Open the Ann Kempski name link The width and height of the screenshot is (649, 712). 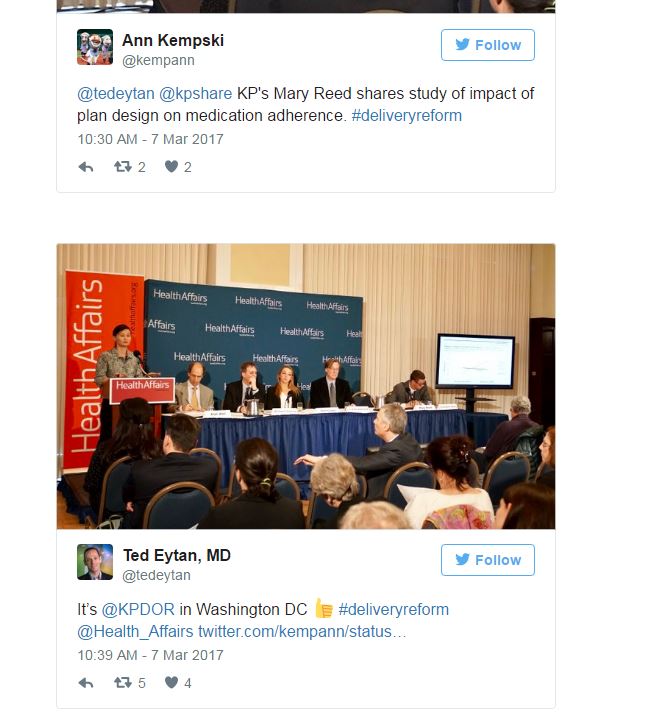click(x=173, y=40)
